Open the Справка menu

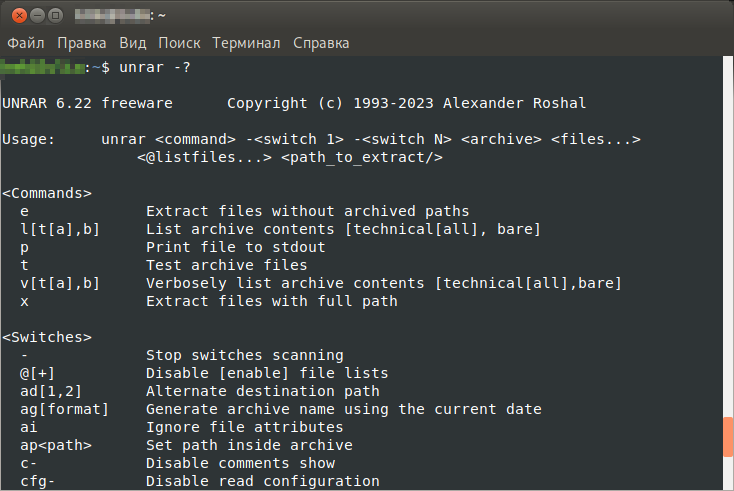coord(321,43)
